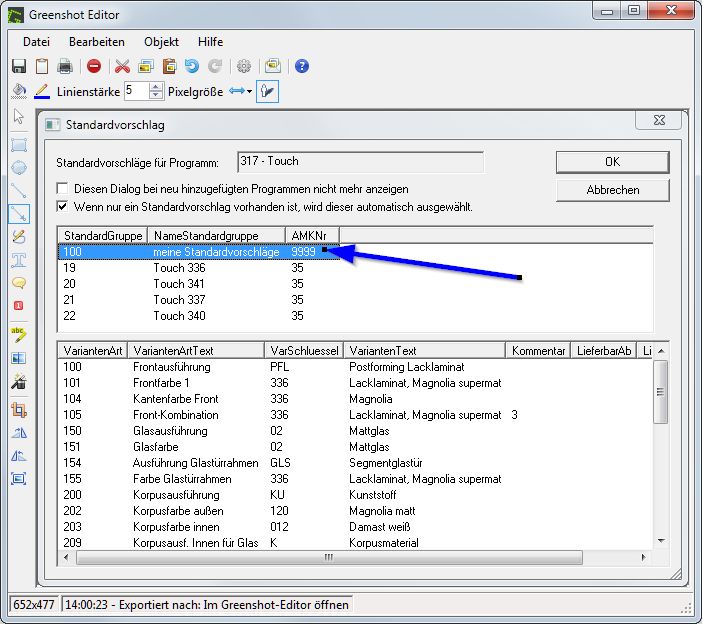702x624 pixels.
Task: Open the Datei menu
Action: (x=36, y=42)
